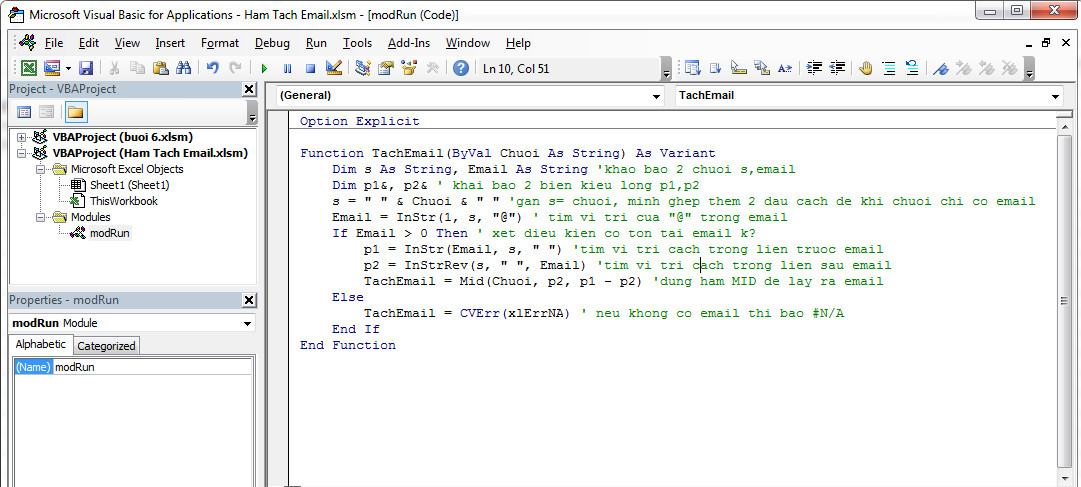Click the (Name) property value field
The image size is (1081, 487).
150,367
